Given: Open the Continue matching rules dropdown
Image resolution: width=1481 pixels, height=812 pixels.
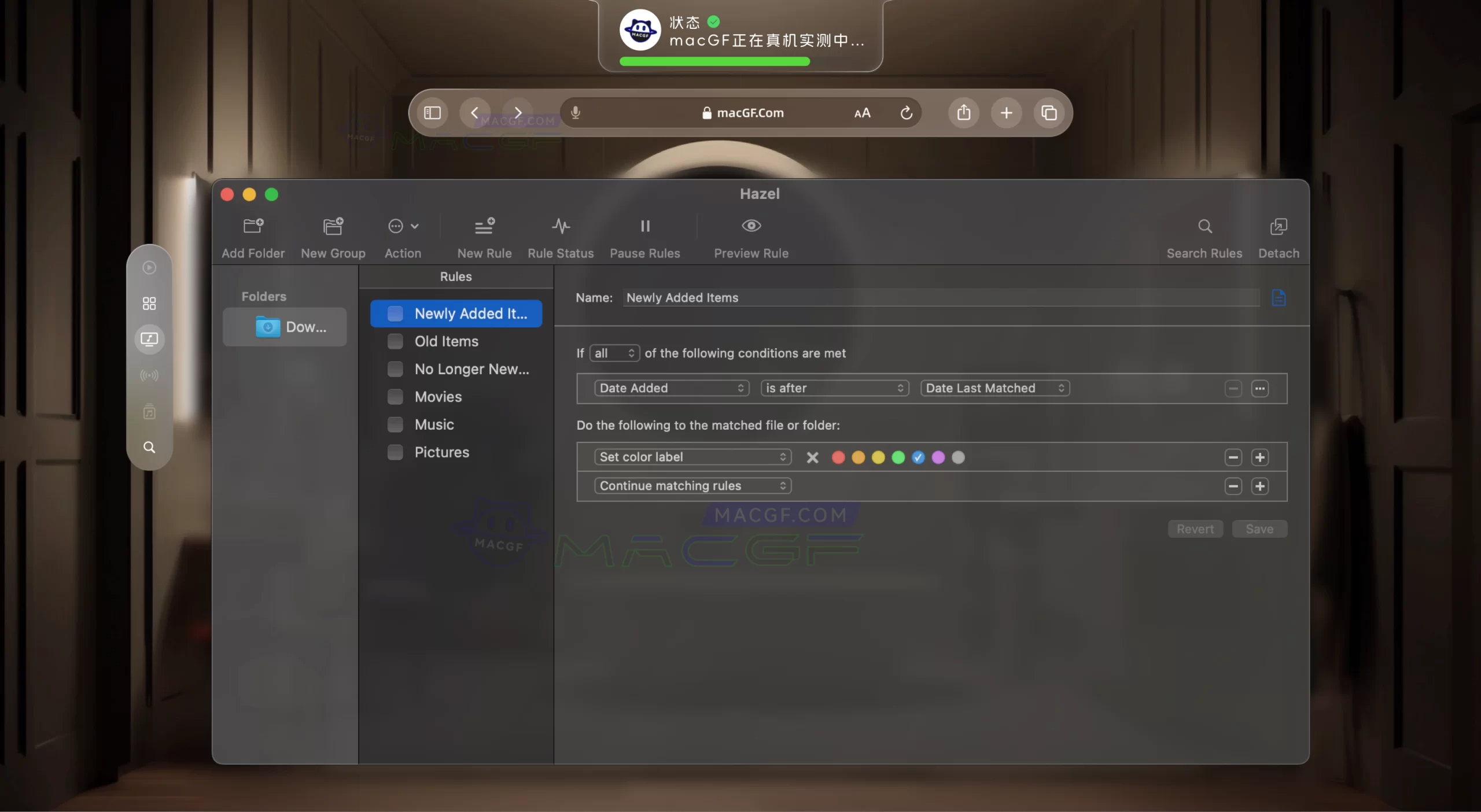Looking at the screenshot, I should [692, 486].
